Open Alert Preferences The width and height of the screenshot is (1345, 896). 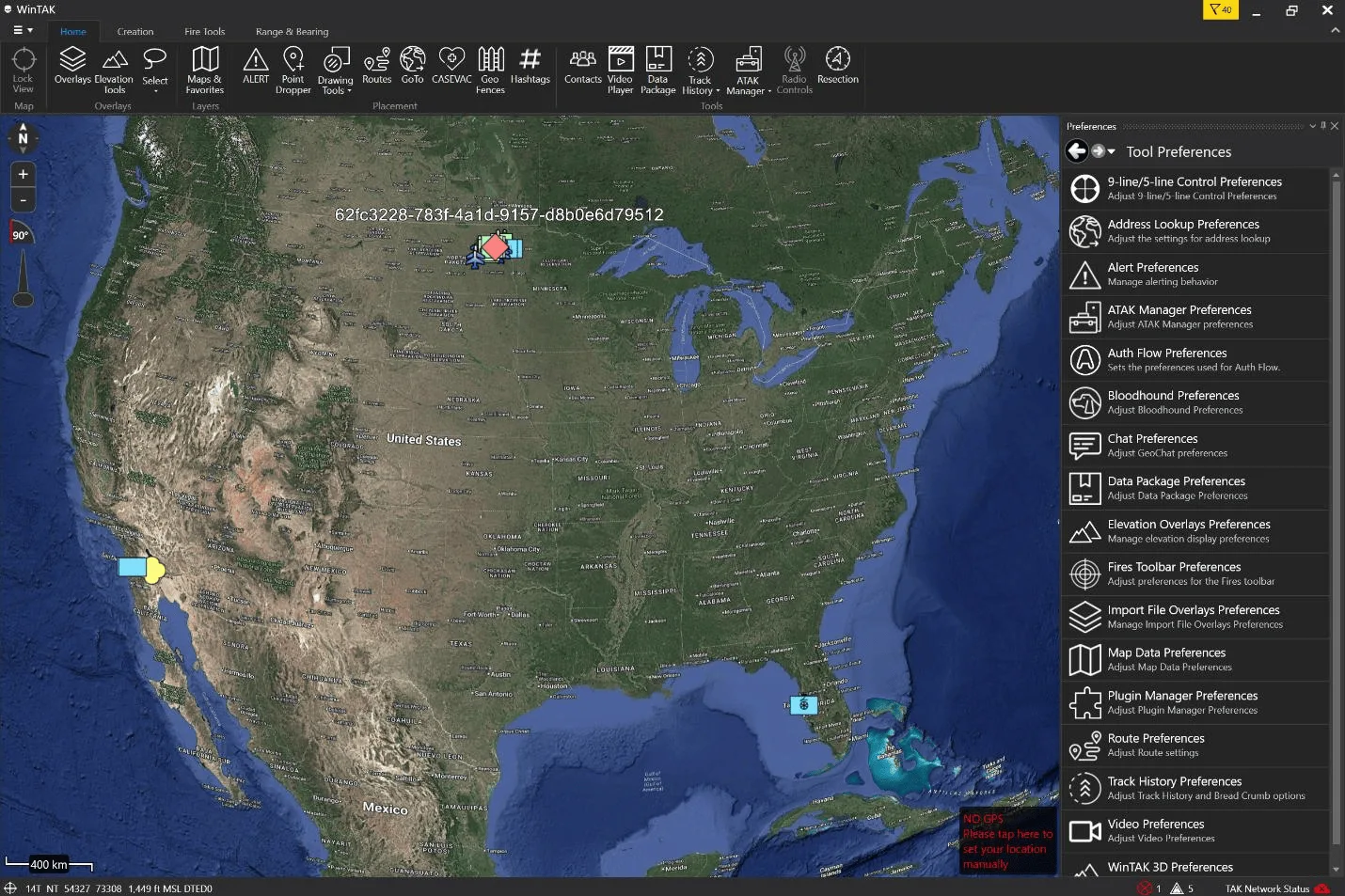tap(1196, 275)
